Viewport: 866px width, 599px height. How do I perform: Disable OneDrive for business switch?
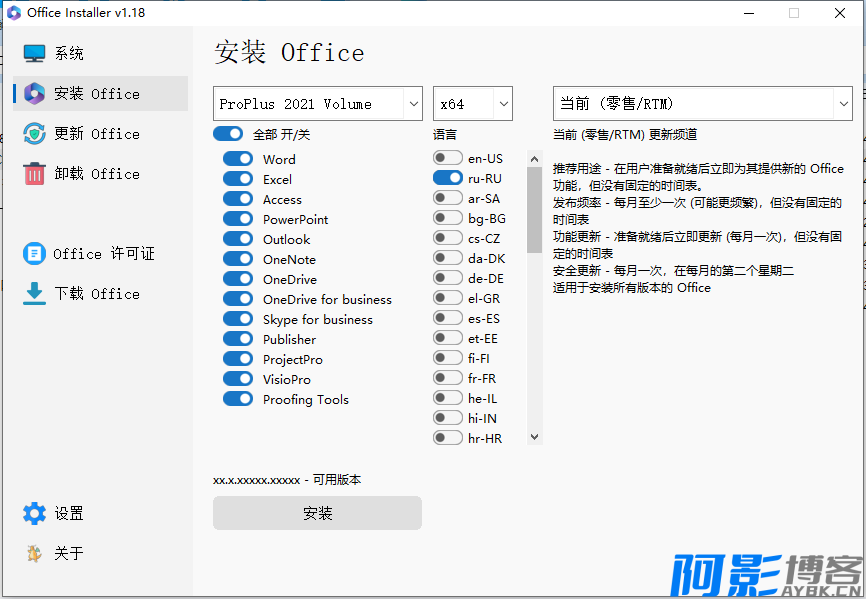tap(238, 299)
